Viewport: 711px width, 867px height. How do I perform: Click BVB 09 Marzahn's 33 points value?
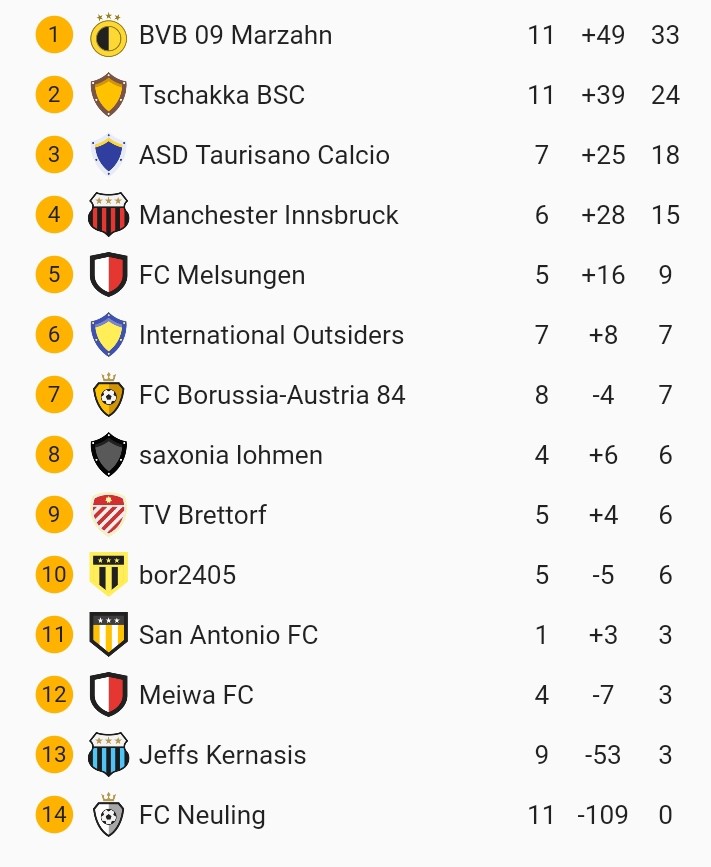[x=665, y=35]
